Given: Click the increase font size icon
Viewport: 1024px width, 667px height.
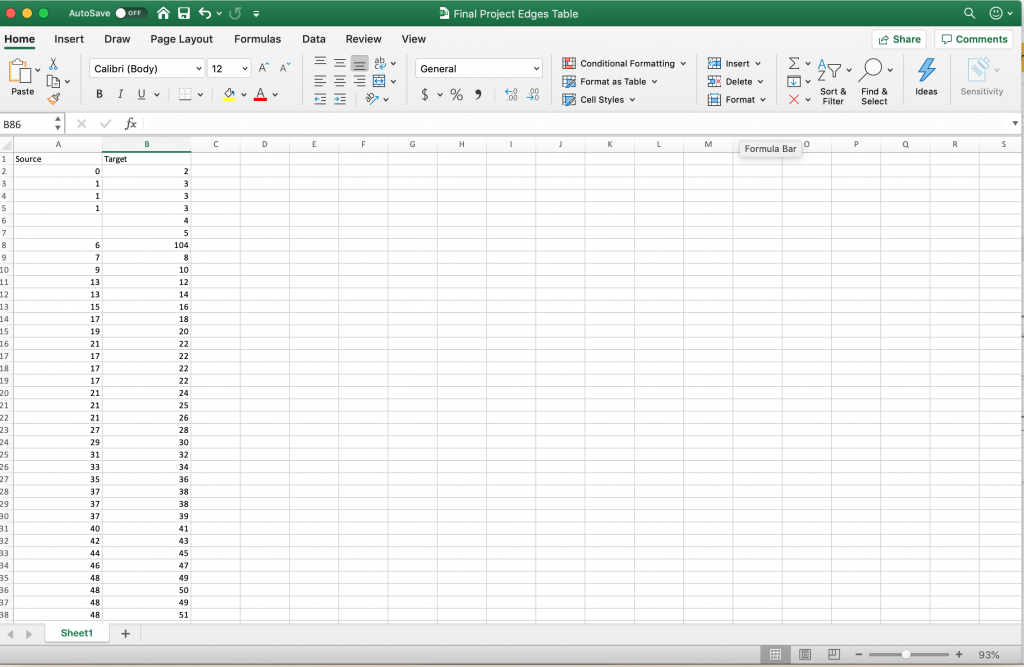Looking at the screenshot, I should [264, 68].
